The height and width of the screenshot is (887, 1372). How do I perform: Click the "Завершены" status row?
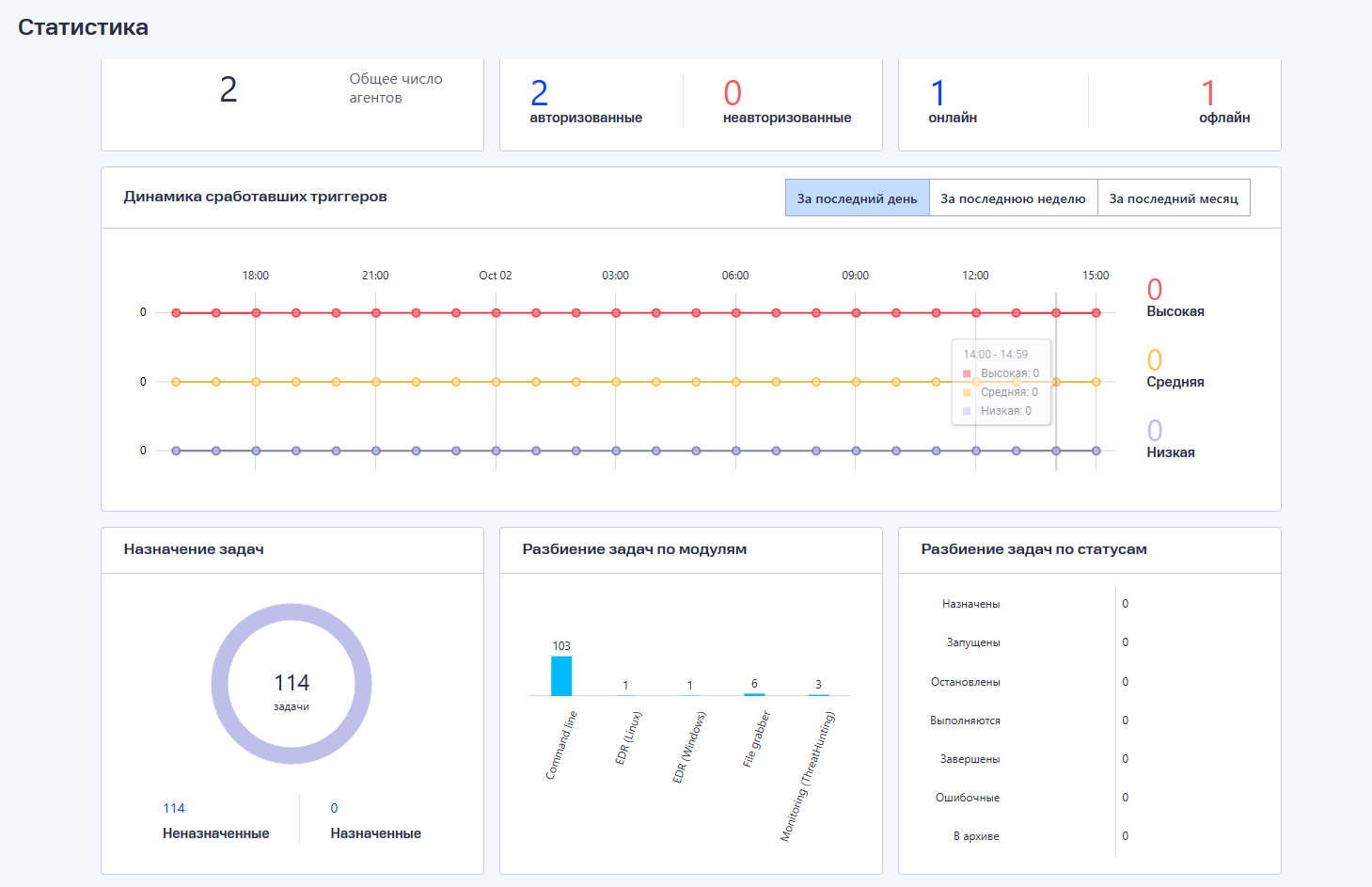[970, 759]
